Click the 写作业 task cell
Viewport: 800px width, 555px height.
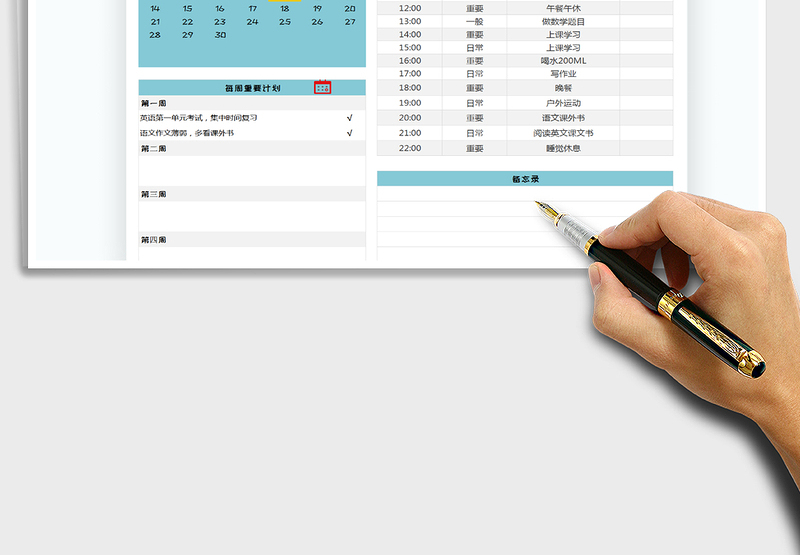[x=563, y=73]
